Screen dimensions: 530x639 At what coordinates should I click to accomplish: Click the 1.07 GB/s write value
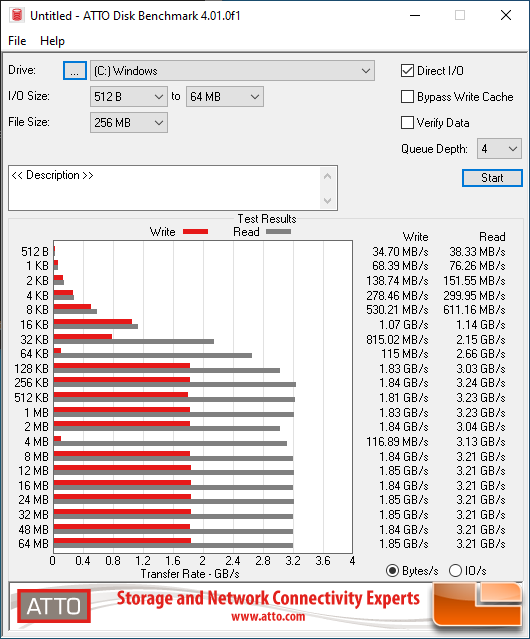[x=404, y=325]
